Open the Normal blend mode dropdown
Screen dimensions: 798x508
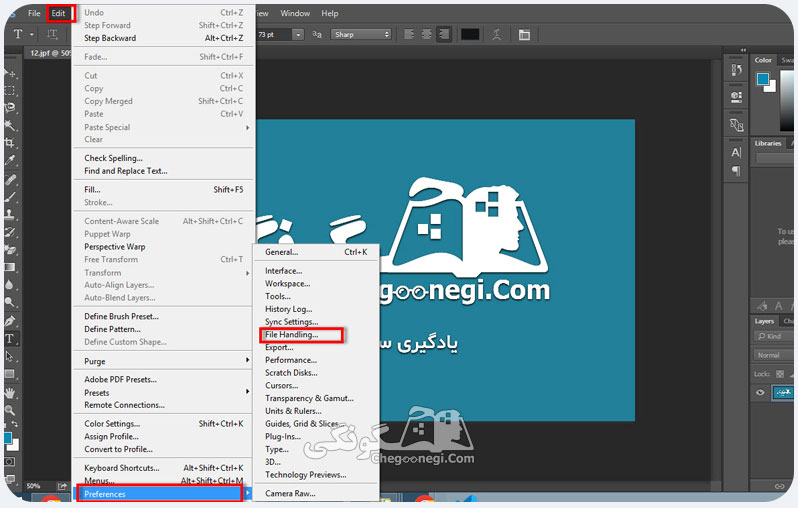pyautogui.click(x=773, y=355)
